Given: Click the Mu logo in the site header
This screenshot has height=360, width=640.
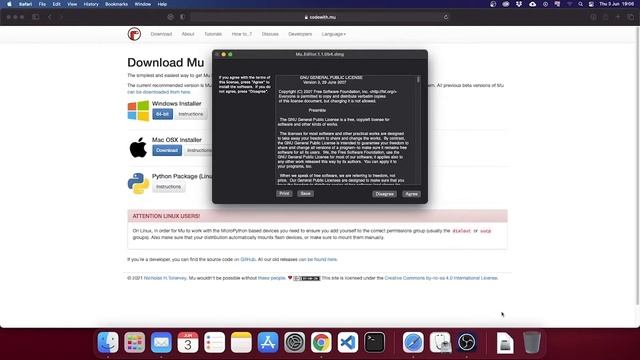Looking at the screenshot, I should click(134, 34).
